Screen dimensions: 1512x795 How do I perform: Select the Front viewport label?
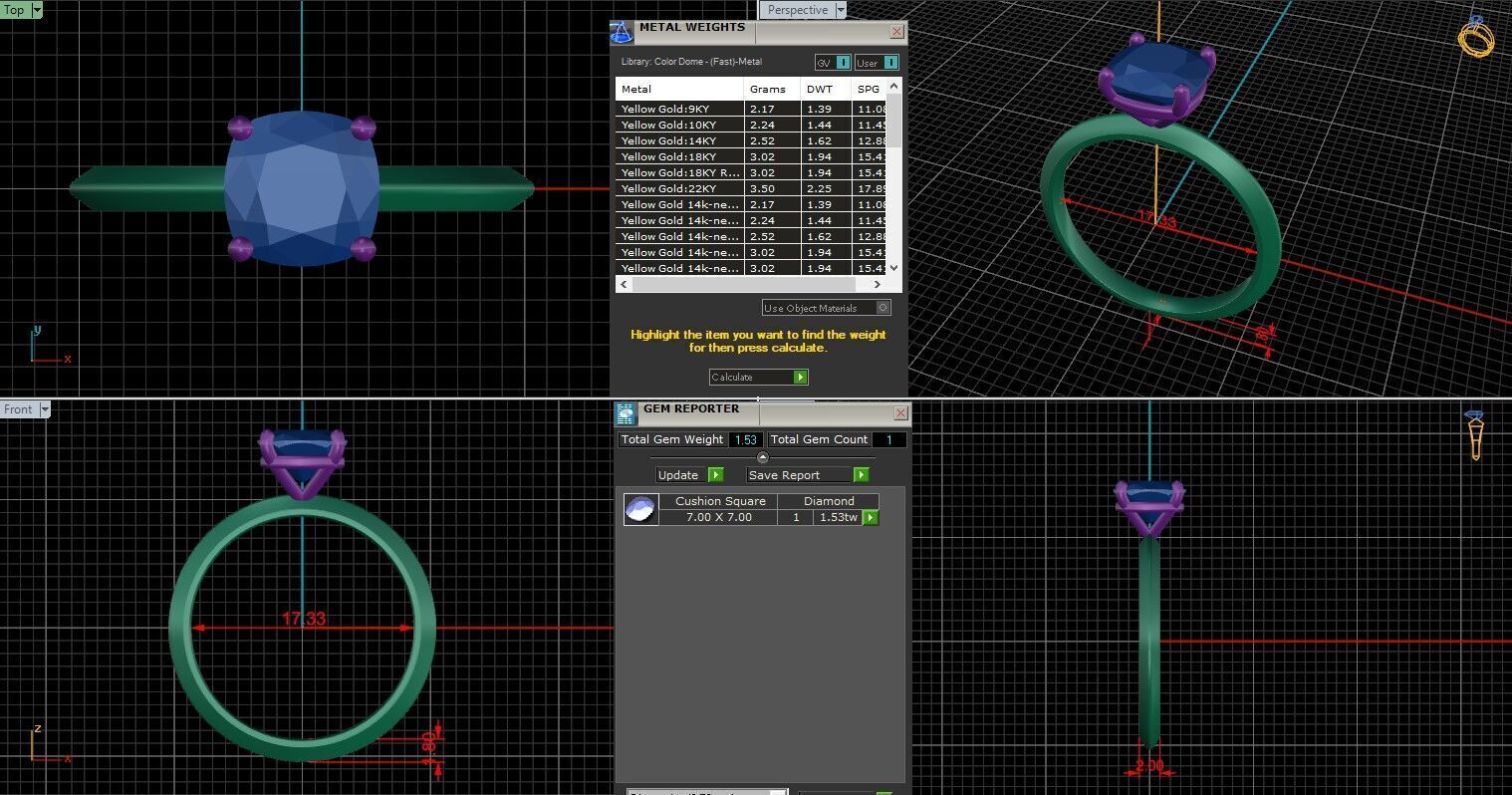(18, 409)
